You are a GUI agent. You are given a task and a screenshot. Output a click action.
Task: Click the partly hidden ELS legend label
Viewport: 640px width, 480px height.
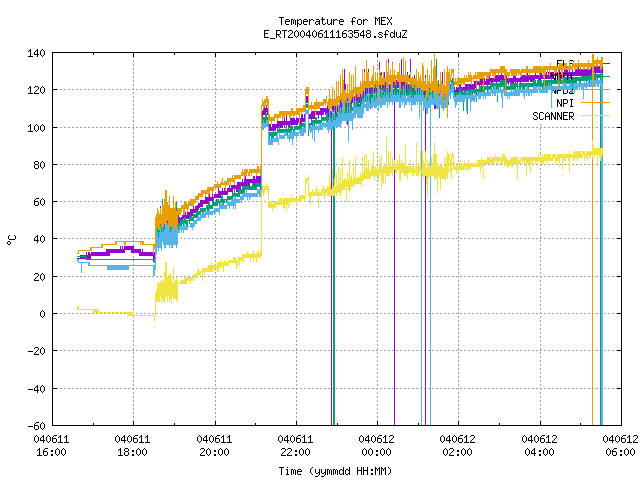(565, 63)
